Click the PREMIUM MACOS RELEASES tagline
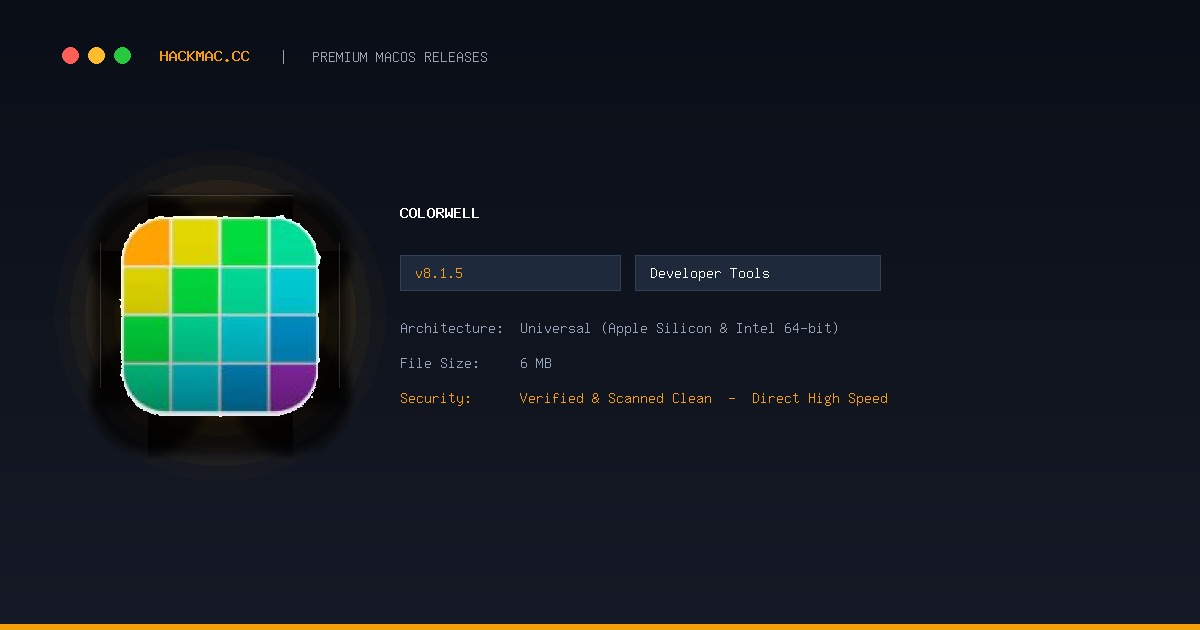The width and height of the screenshot is (1200, 630). click(400, 57)
